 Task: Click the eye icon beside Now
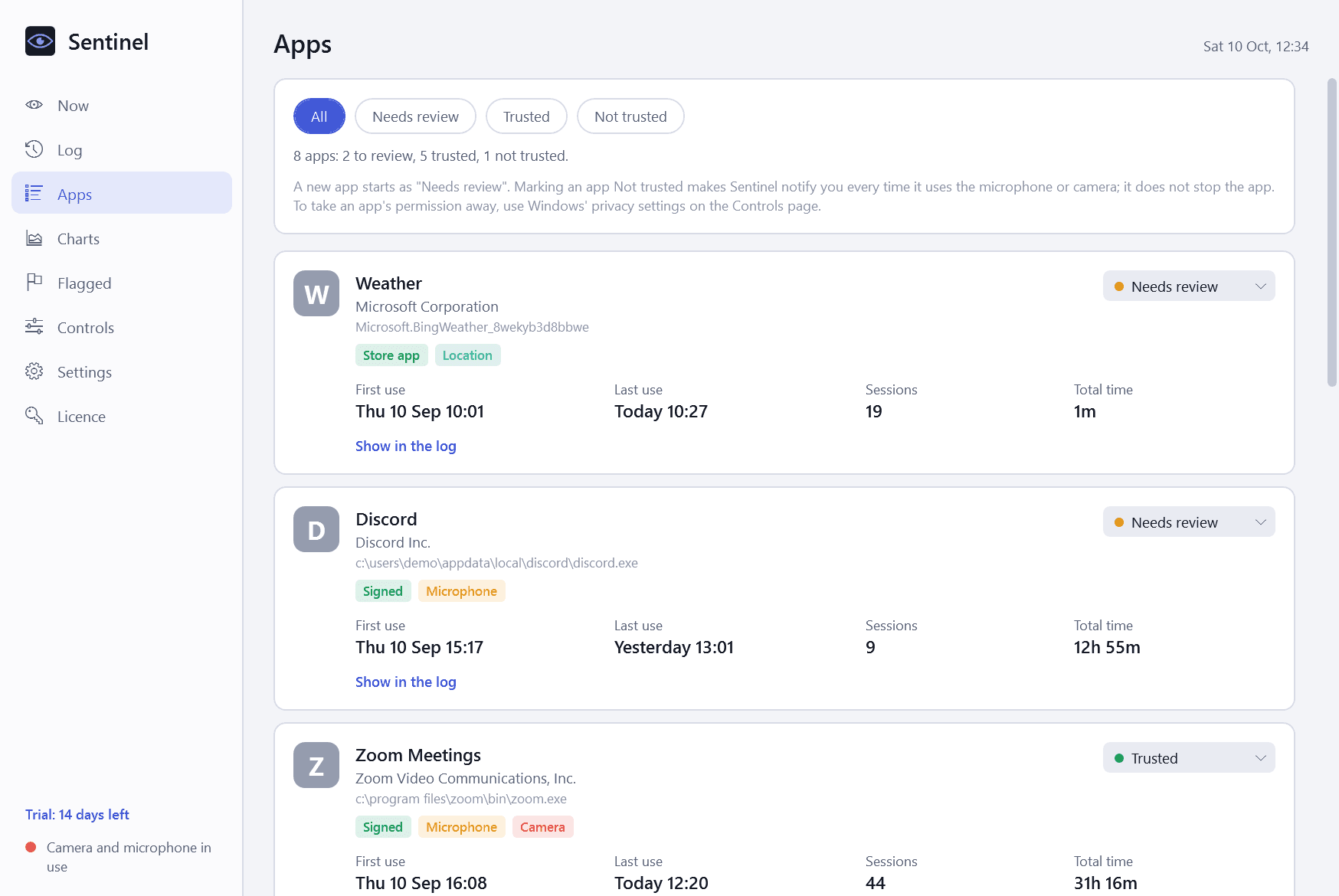[x=34, y=105]
